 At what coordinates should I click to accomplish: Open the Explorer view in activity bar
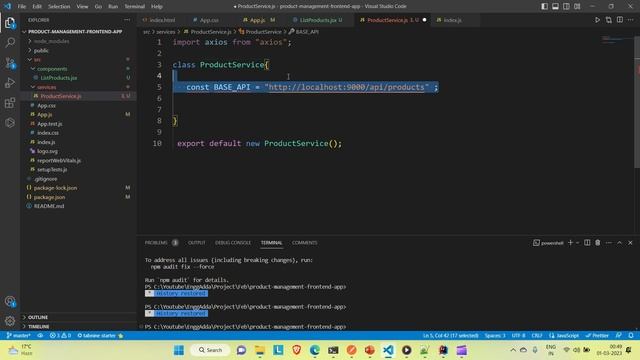click(10, 22)
